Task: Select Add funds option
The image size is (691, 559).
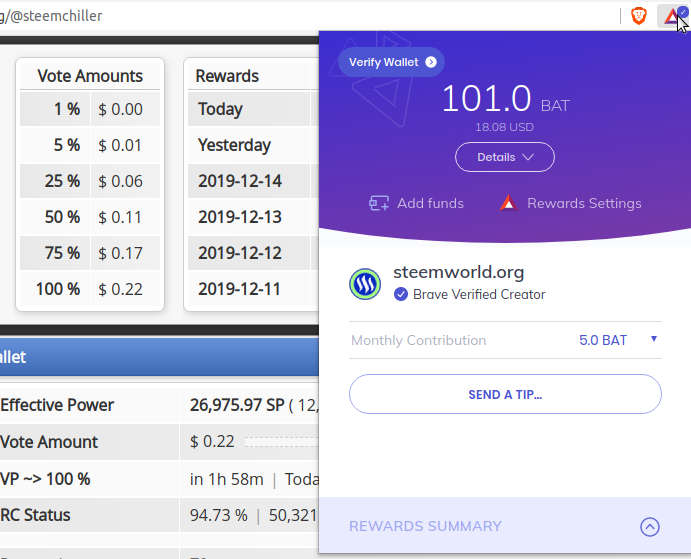Action: coord(430,203)
